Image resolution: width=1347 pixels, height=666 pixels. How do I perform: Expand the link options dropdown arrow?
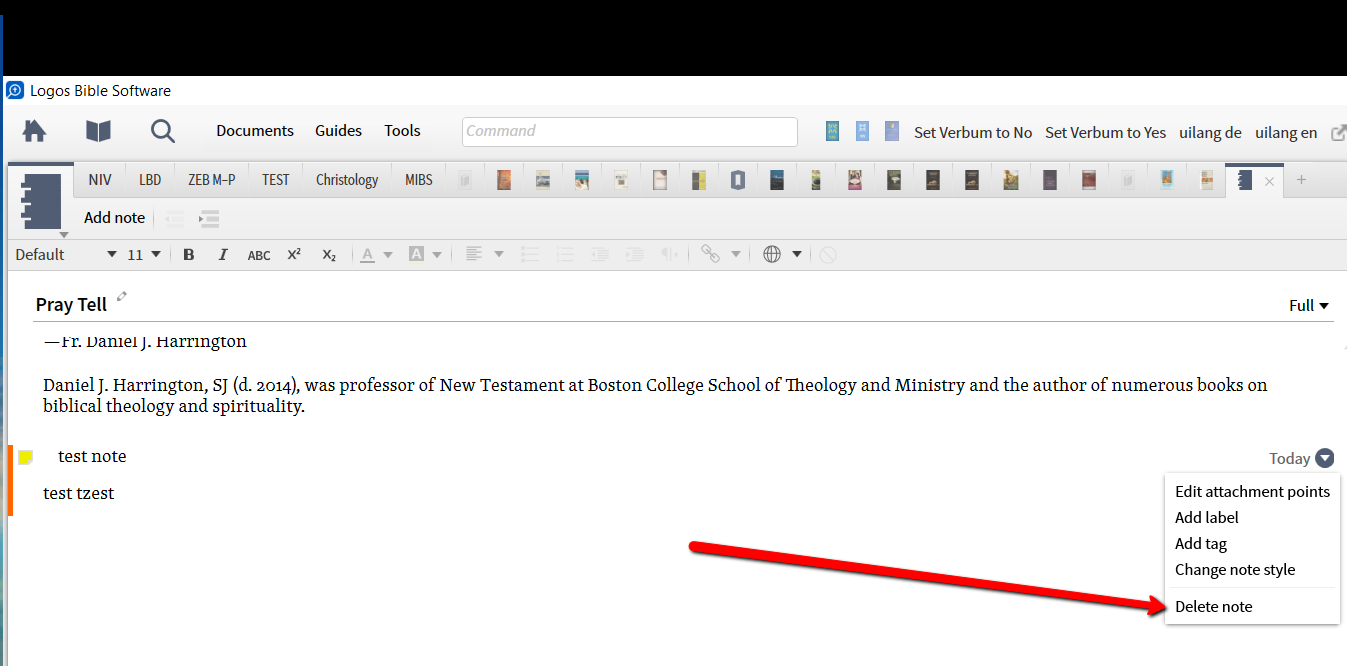coord(736,255)
